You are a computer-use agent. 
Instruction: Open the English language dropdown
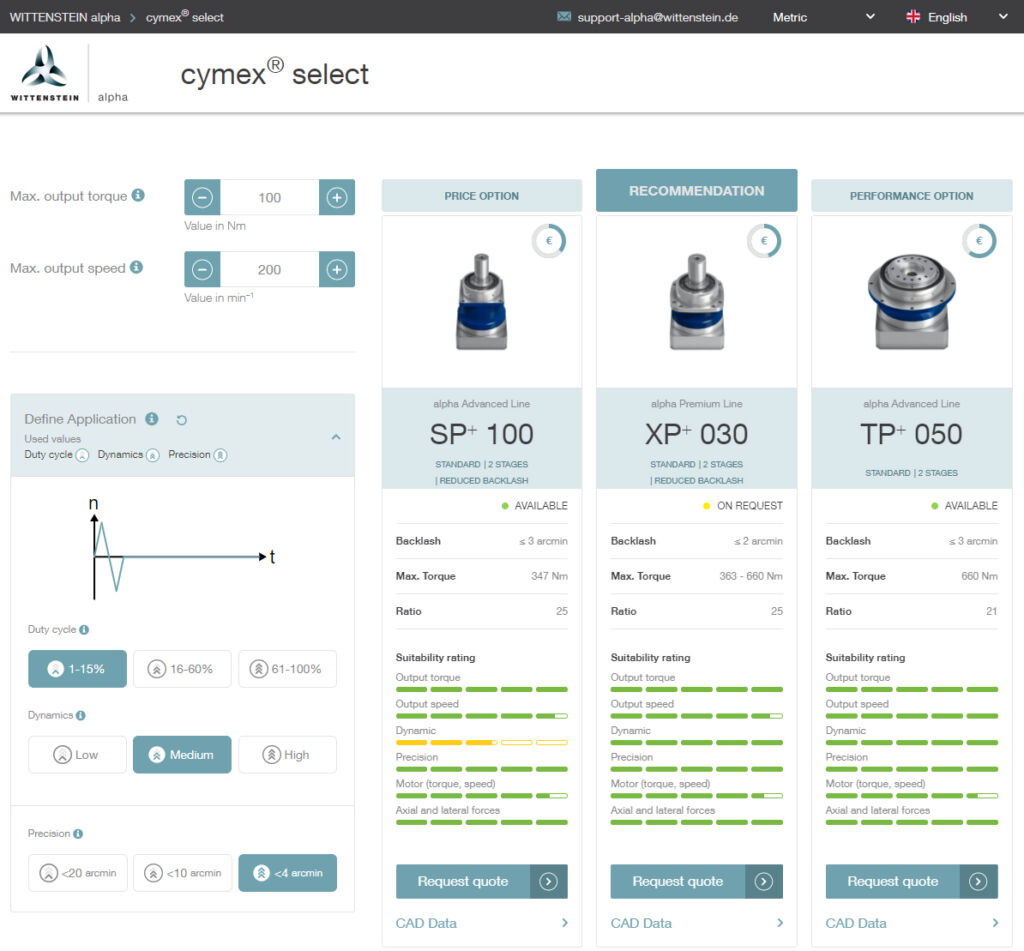(956, 17)
